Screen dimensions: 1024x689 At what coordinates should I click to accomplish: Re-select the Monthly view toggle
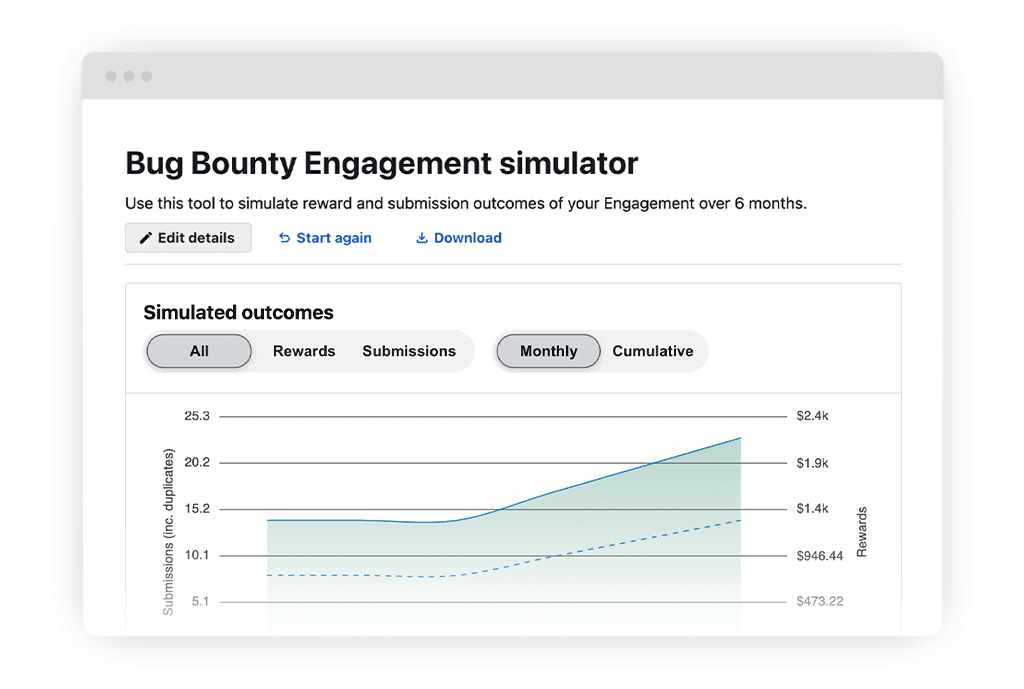pos(548,351)
